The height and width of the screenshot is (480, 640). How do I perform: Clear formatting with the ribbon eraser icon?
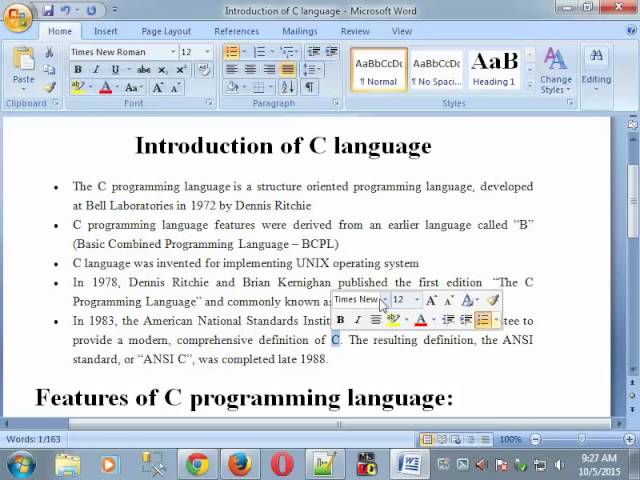pyautogui.click(x=204, y=70)
